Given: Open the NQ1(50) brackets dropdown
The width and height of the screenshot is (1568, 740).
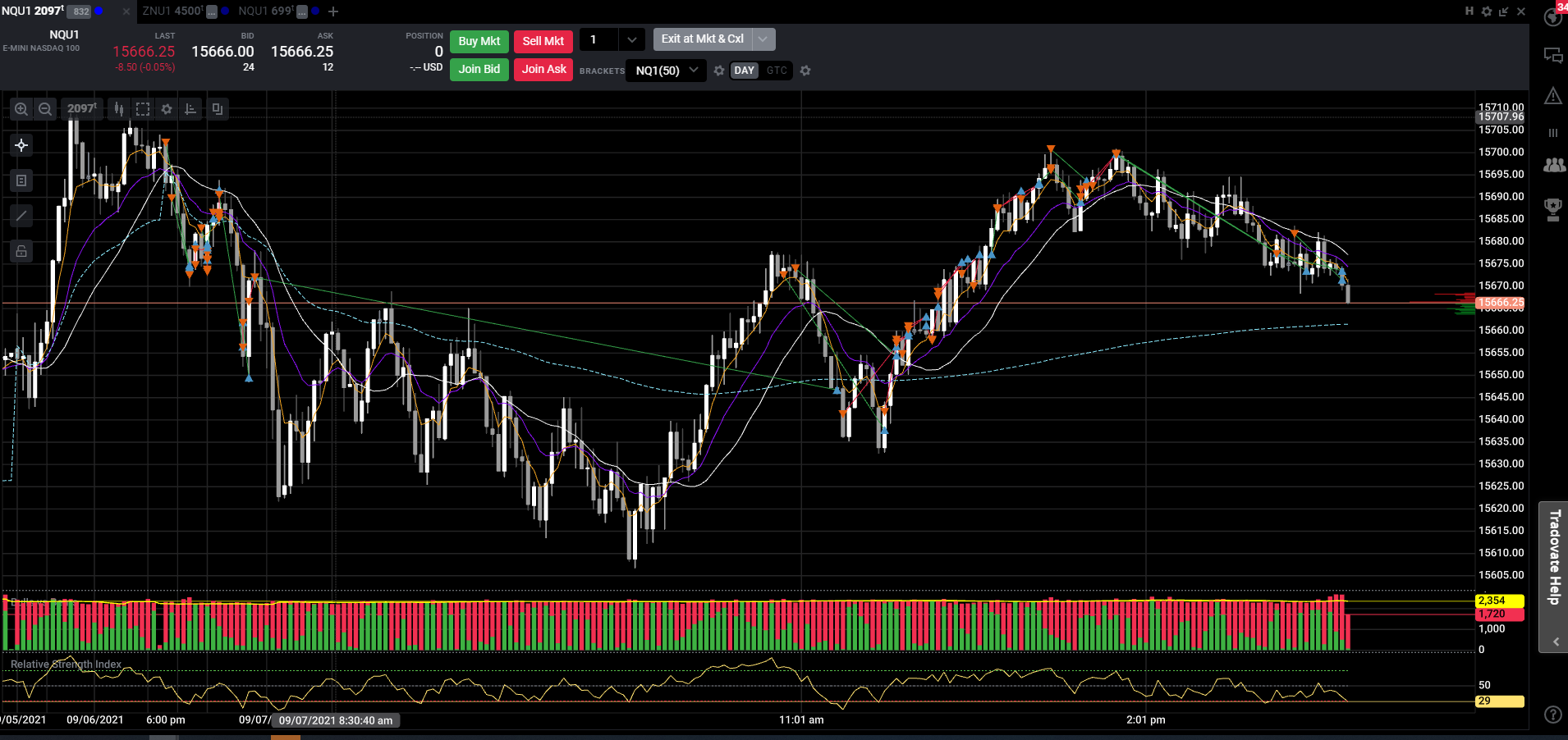Looking at the screenshot, I should pos(666,71).
